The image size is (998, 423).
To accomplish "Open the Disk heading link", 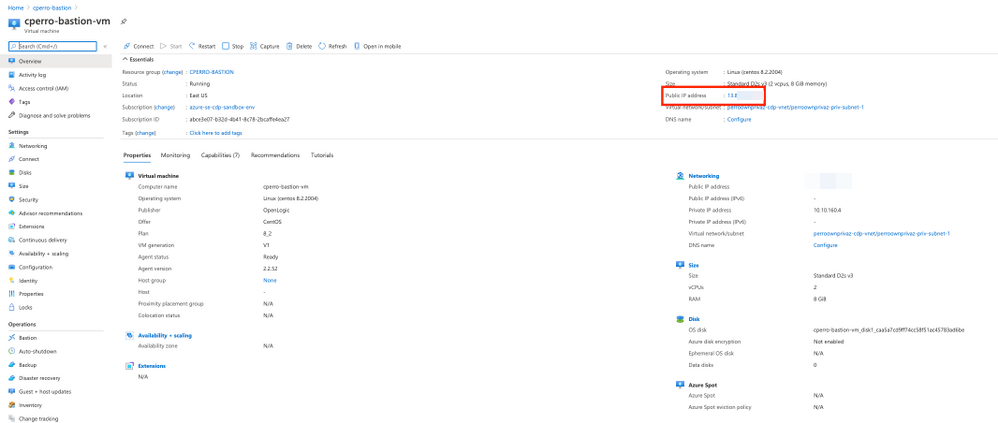I will (694, 319).
